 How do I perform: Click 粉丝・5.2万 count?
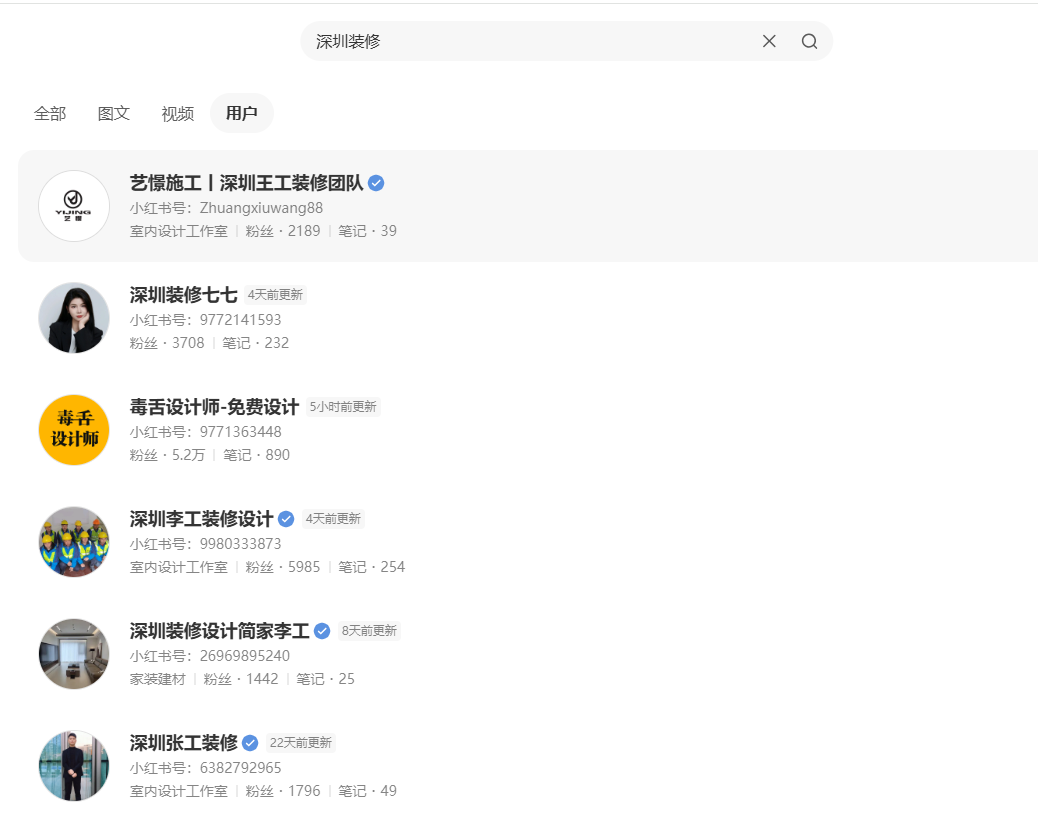[x=167, y=455]
